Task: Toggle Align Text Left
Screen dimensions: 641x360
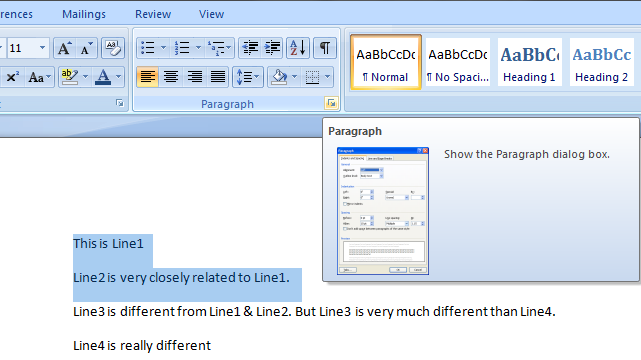Action: coord(148,77)
